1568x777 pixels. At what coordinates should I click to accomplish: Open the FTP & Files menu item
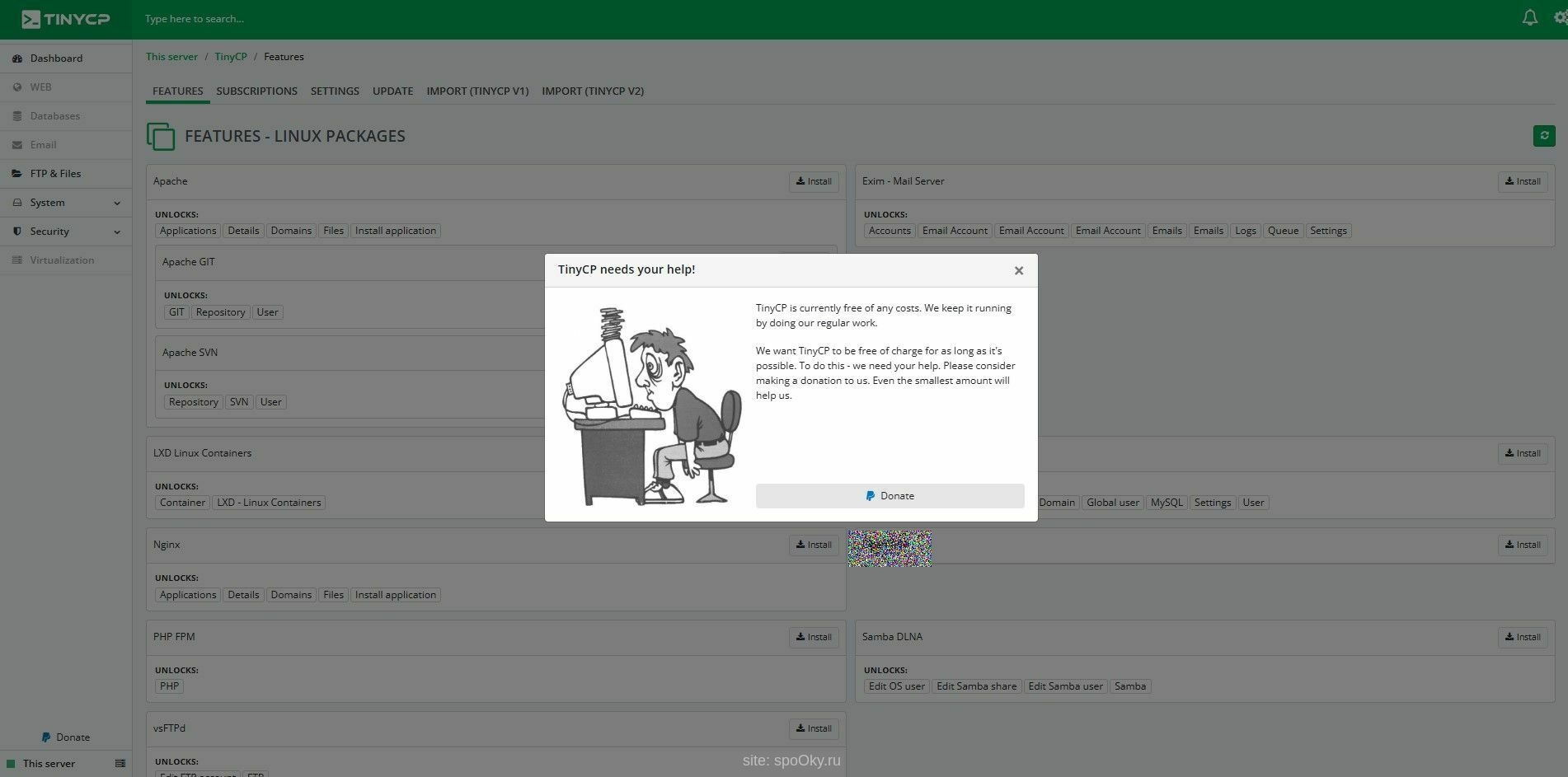coord(66,174)
